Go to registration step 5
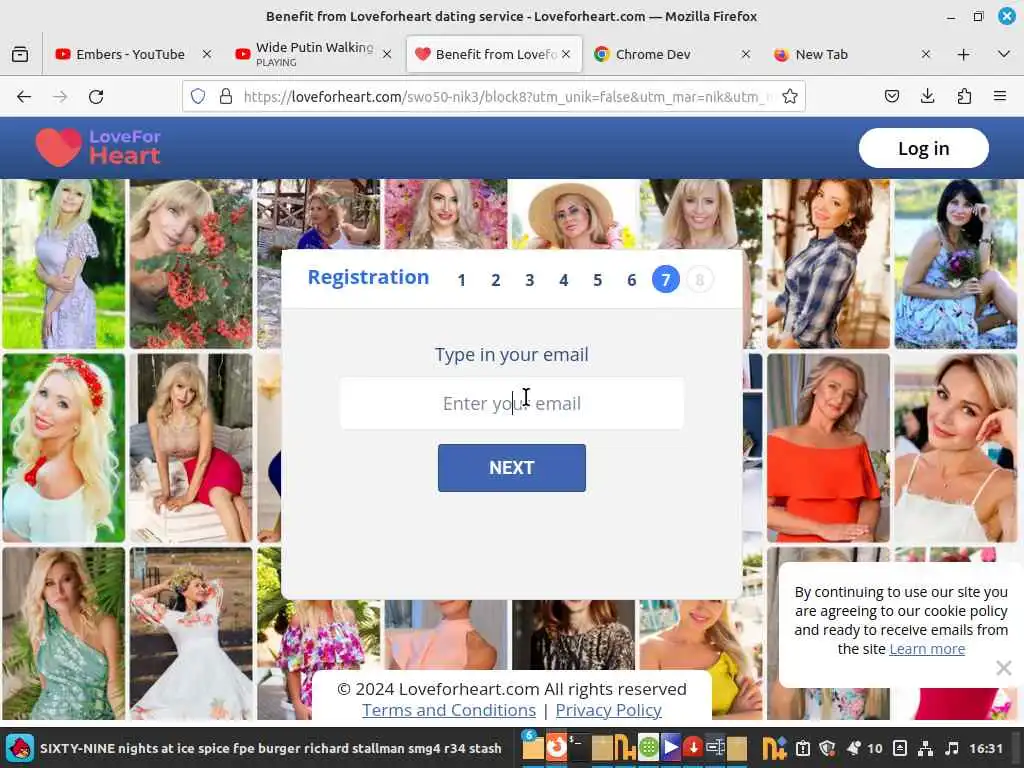The width and height of the screenshot is (1024, 768). [598, 280]
